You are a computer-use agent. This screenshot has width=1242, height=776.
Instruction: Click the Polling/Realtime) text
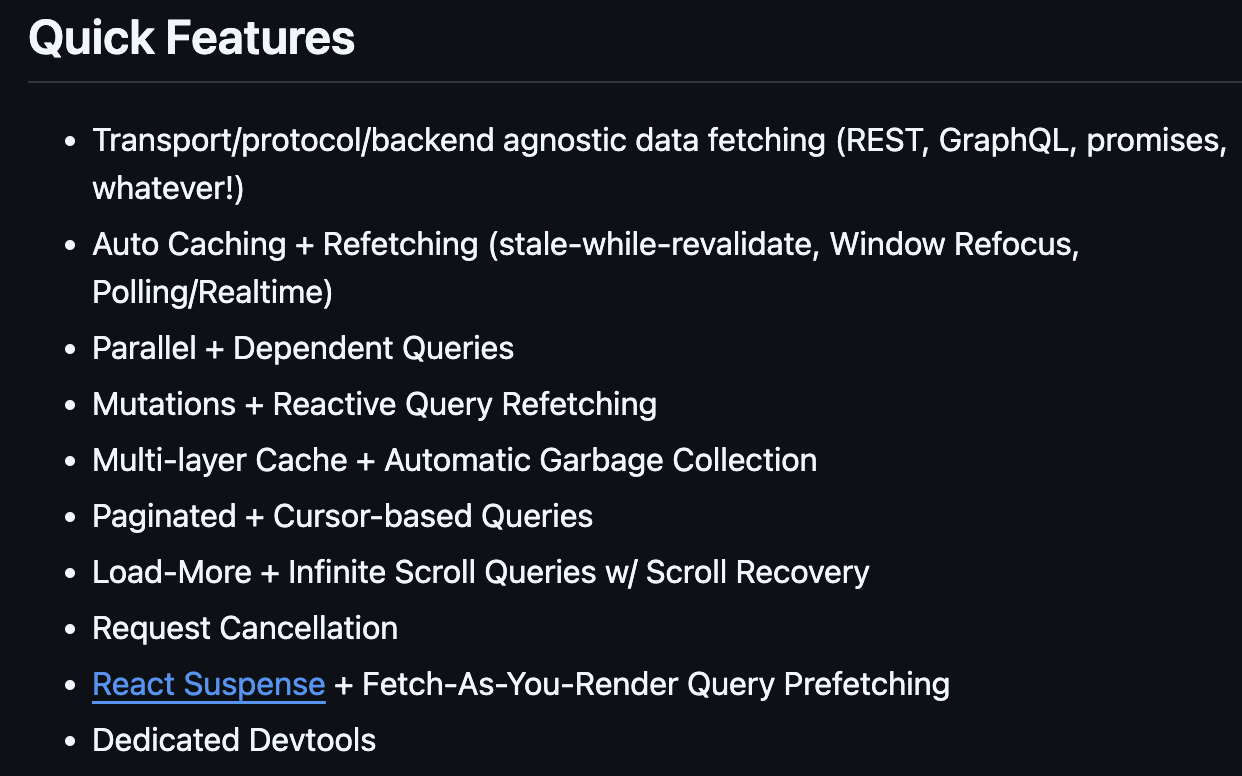212,293
